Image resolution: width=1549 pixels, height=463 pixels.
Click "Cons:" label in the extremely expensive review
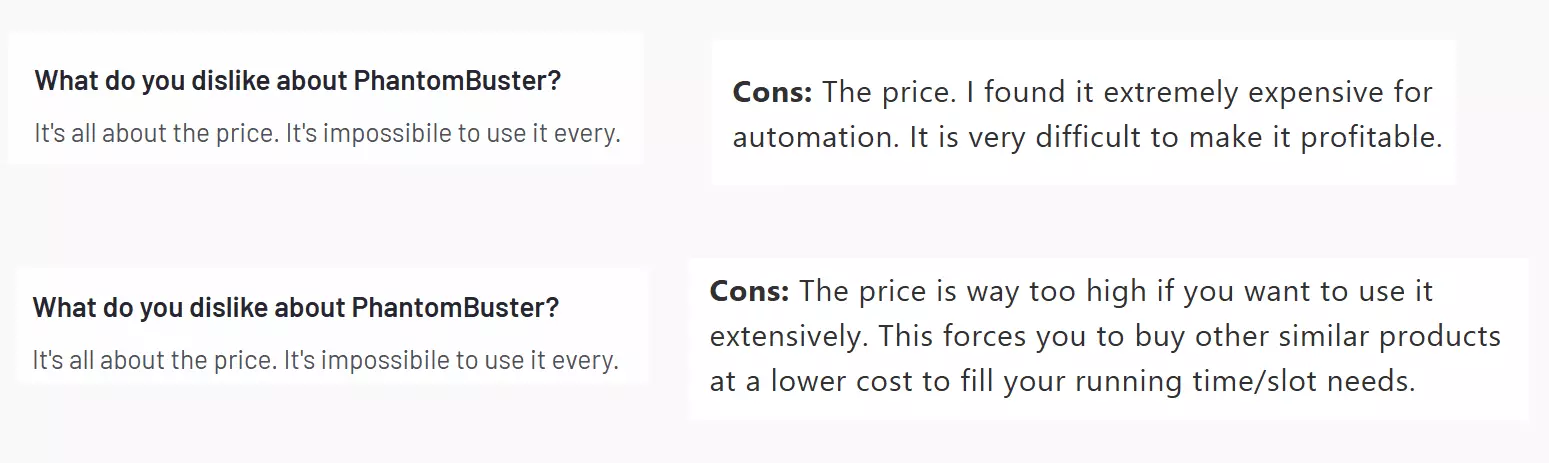[x=772, y=92]
